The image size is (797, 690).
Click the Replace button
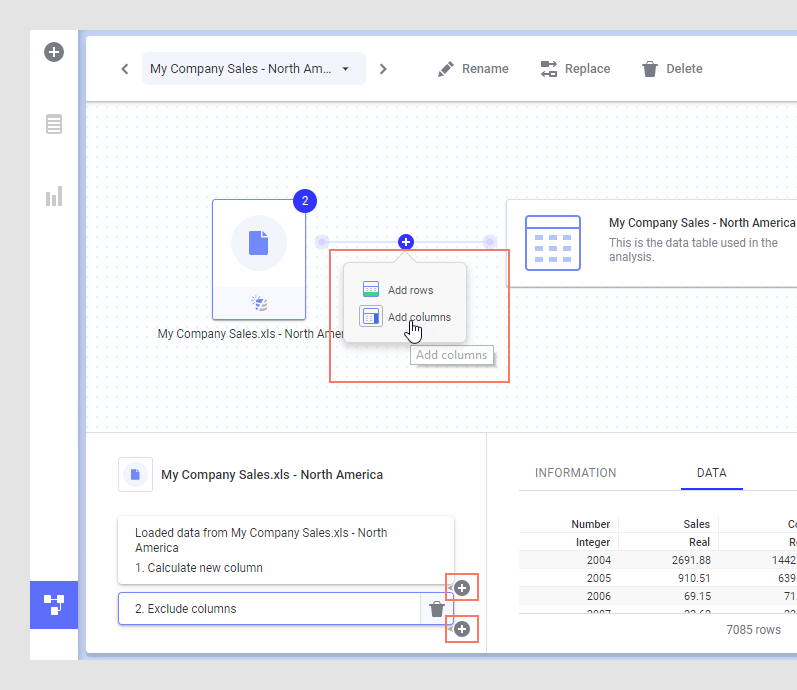[575, 69]
